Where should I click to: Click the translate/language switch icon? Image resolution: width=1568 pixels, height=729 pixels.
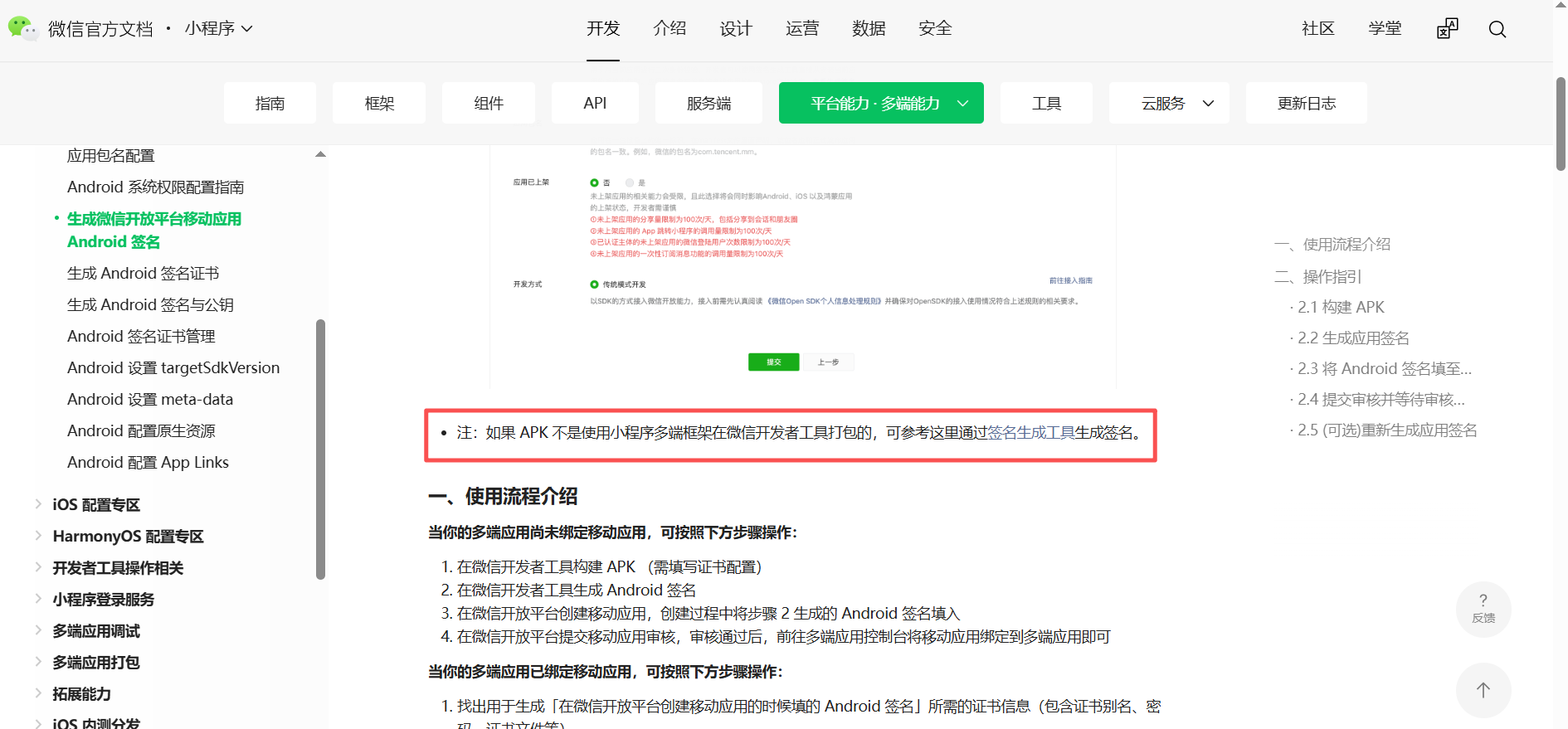point(1447,28)
